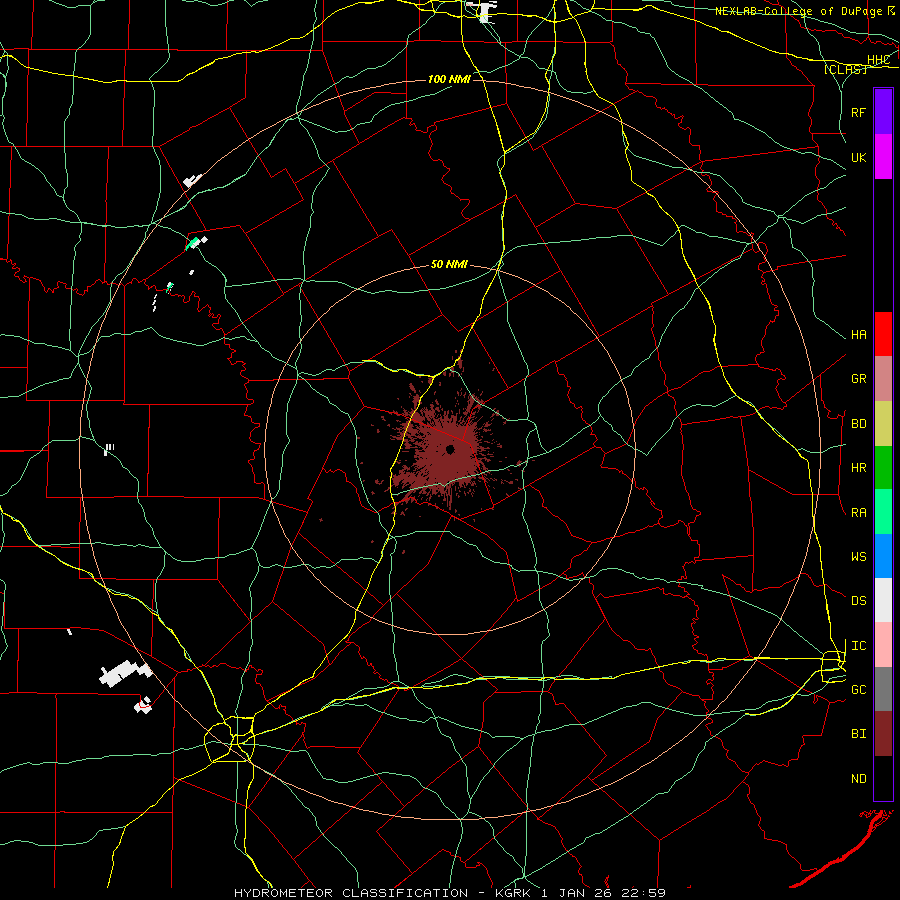This screenshot has height=900, width=900.
Task: Click the UK legend label
Action: [x=859, y=157]
